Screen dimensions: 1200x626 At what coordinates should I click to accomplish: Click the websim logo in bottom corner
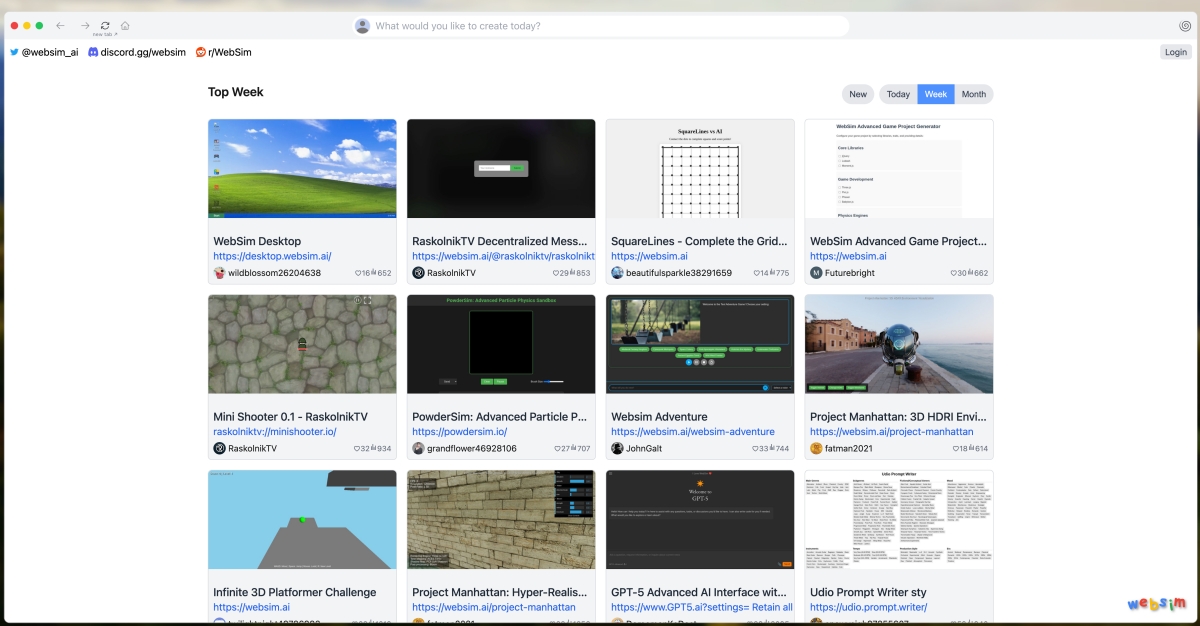1157,604
